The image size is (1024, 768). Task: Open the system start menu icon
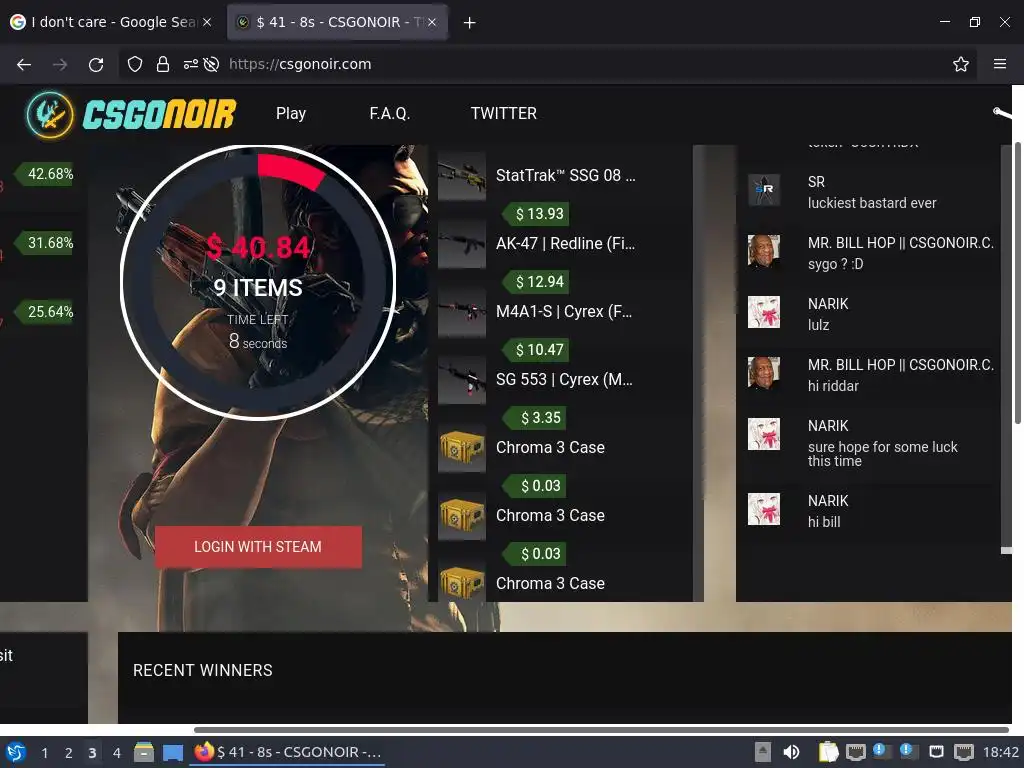tap(16, 752)
